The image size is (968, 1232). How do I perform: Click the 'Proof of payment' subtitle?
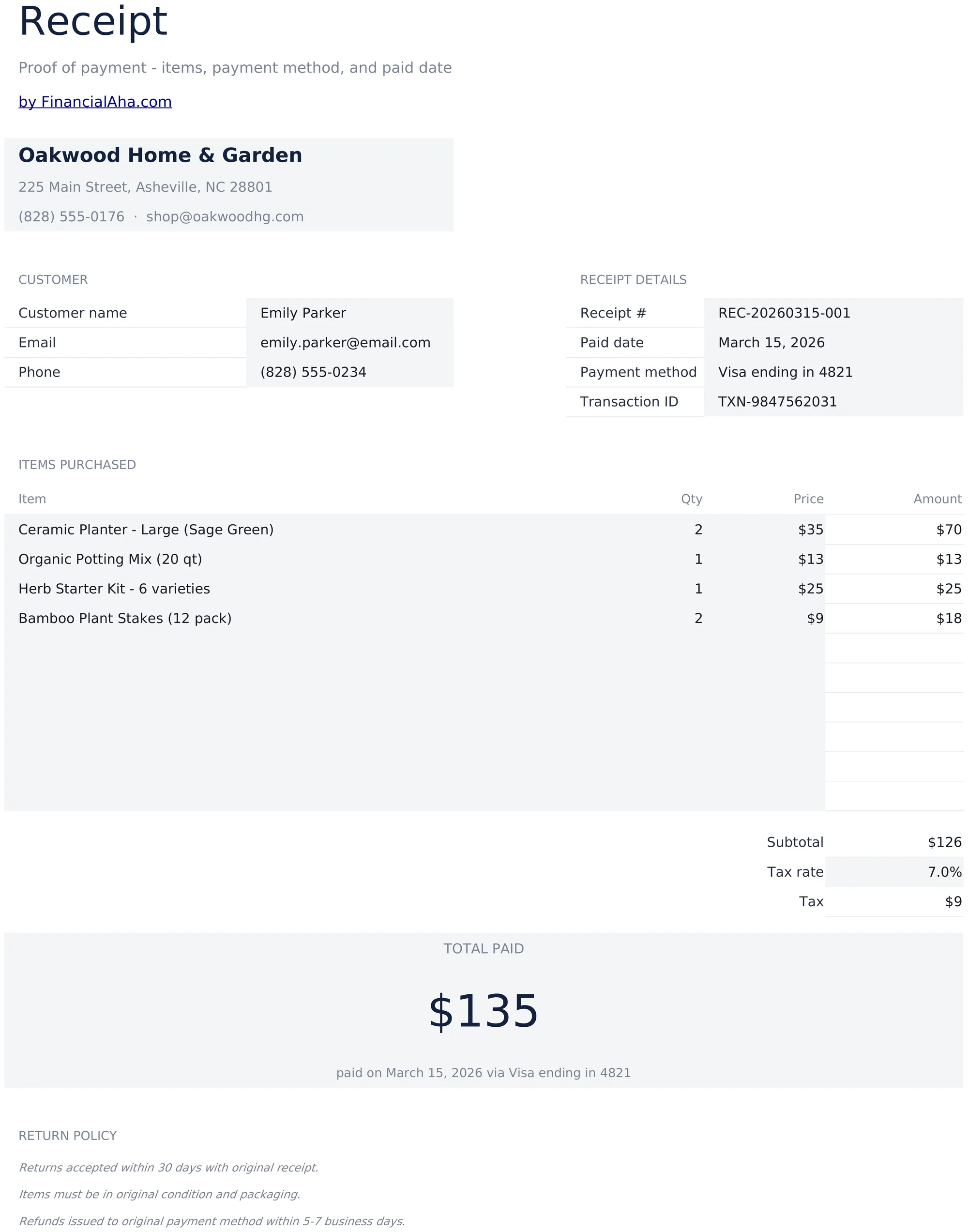coord(235,68)
